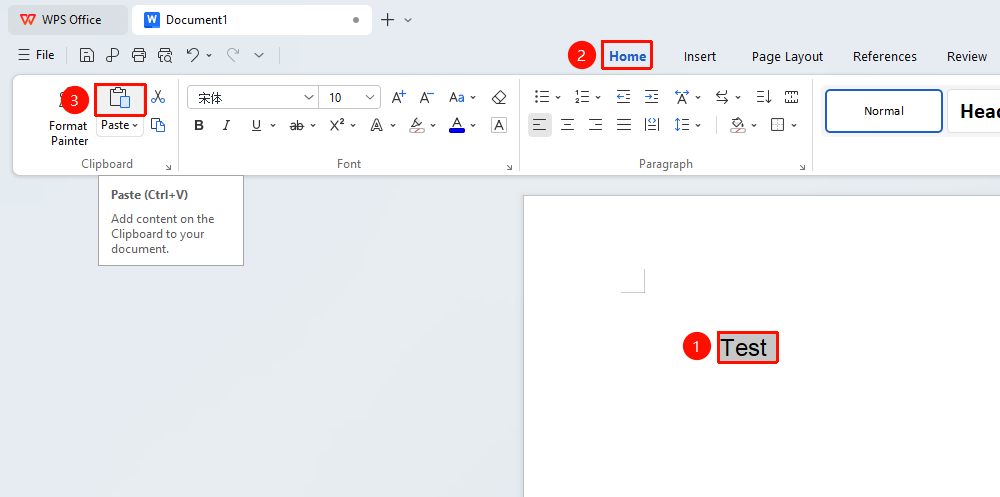Decrease paragraph indent
1000x497 pixels.
[623, 97]
